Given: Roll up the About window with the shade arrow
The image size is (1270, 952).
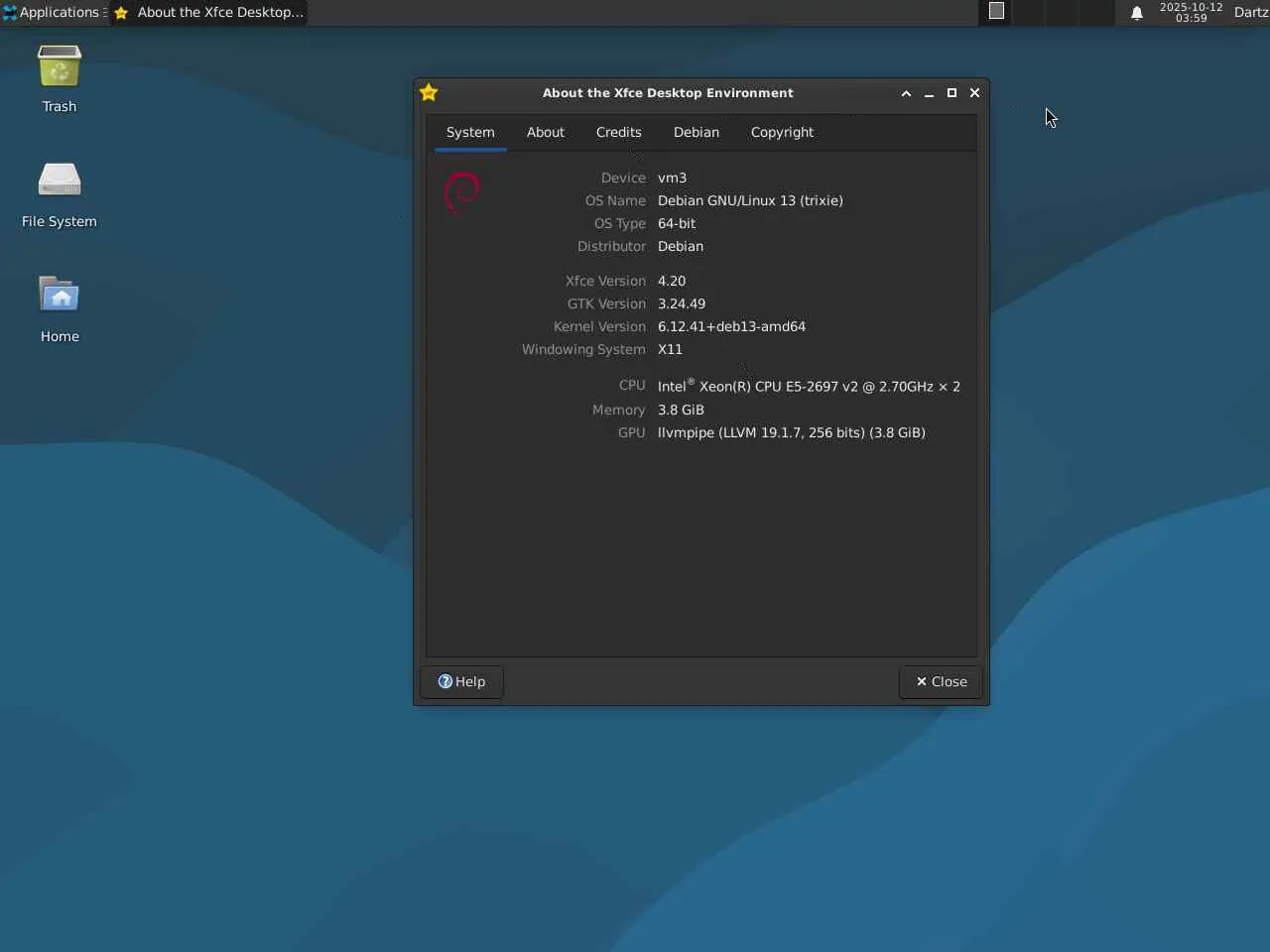Looking at the screenshot, I should (x=906, y=93).
